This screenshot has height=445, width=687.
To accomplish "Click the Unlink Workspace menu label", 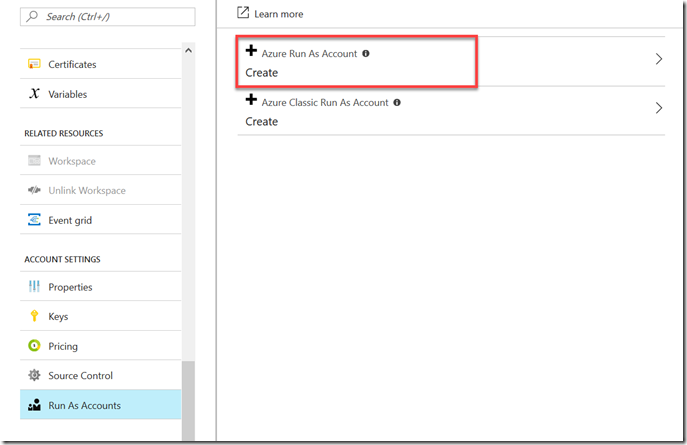I will point(87,191).
